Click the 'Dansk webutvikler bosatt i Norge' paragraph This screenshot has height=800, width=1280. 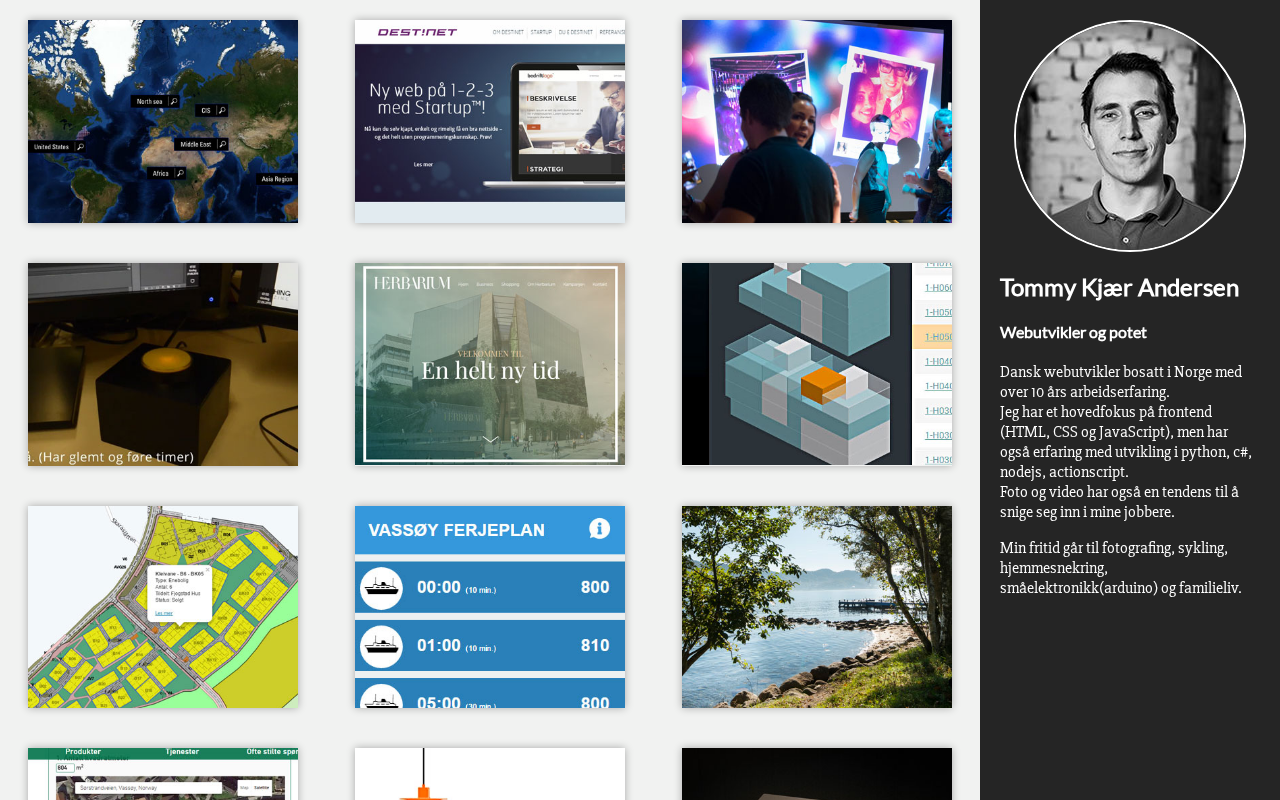tap(1126, 442)
